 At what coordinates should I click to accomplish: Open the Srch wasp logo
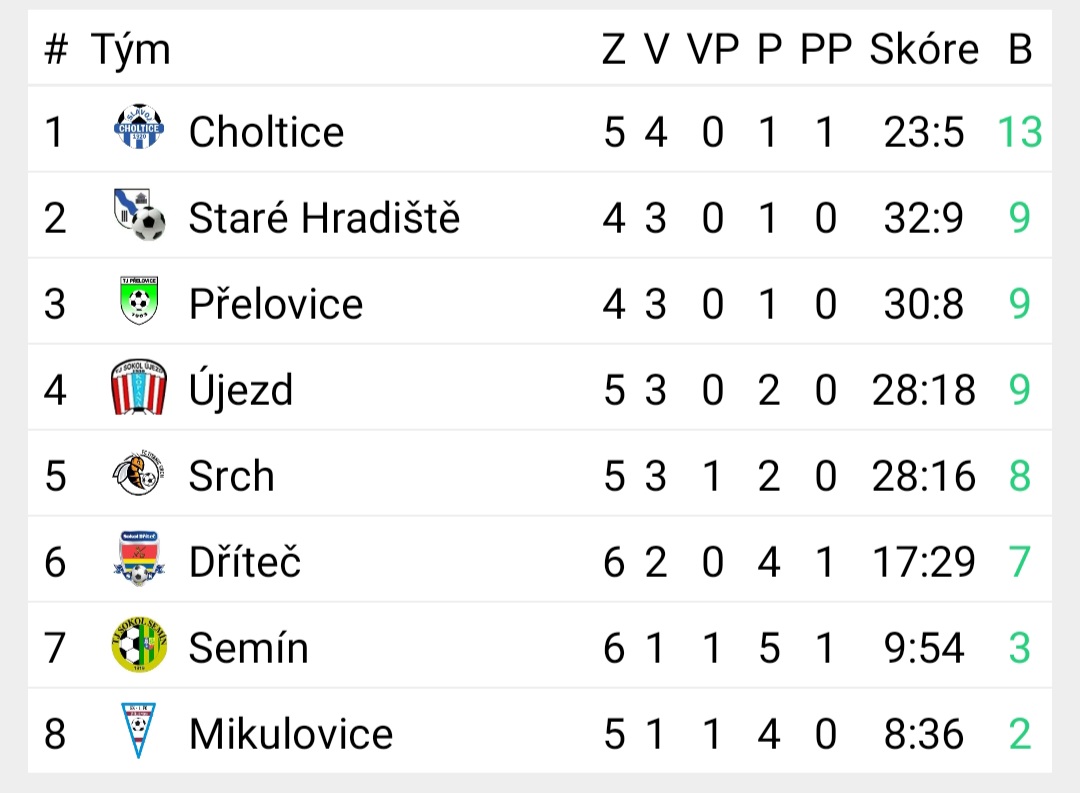click(138, 473)
